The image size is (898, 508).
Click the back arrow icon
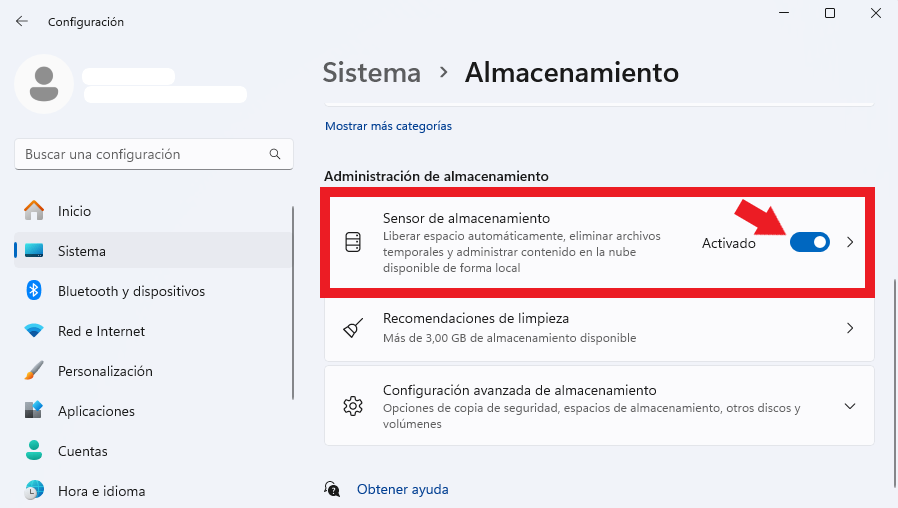(x=22, y=22)
